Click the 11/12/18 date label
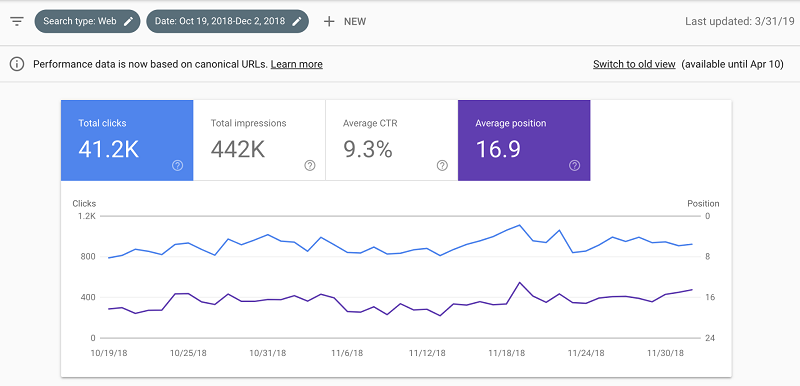Image resolution: width=800 pixels, height=386 pixels. point(428,353)
